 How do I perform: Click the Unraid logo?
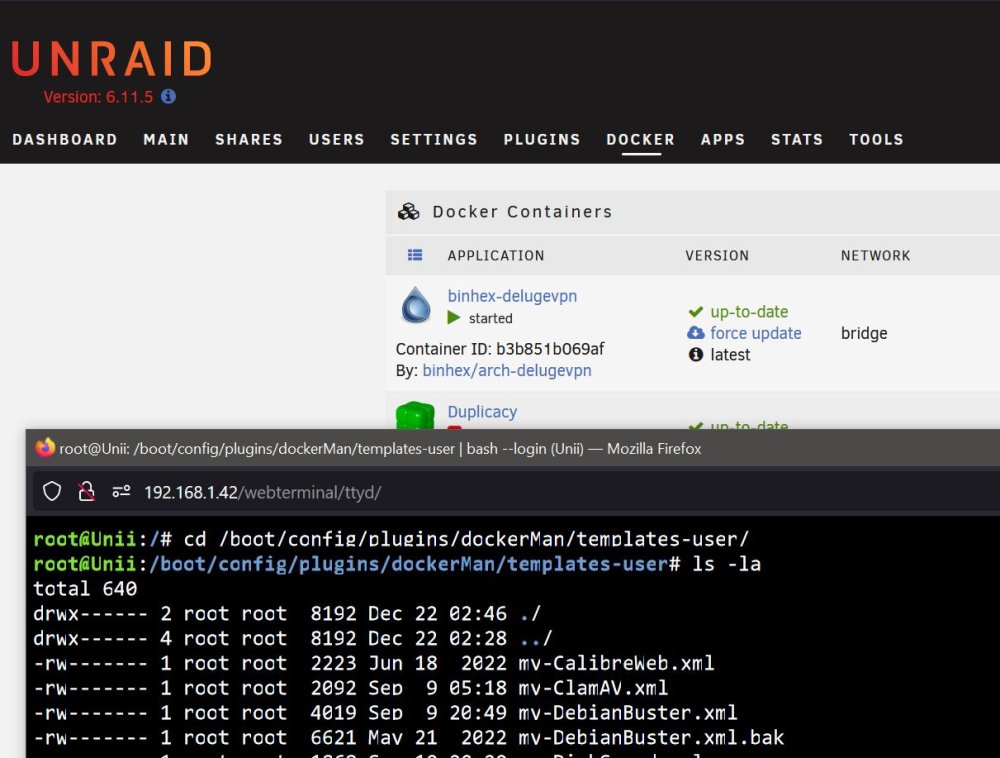112,59
